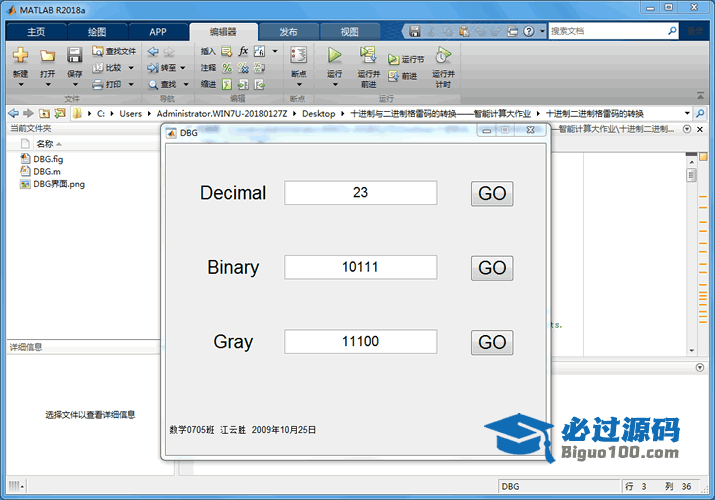
Task: Select the 编辑器 tab
Action: pos(223,32)
